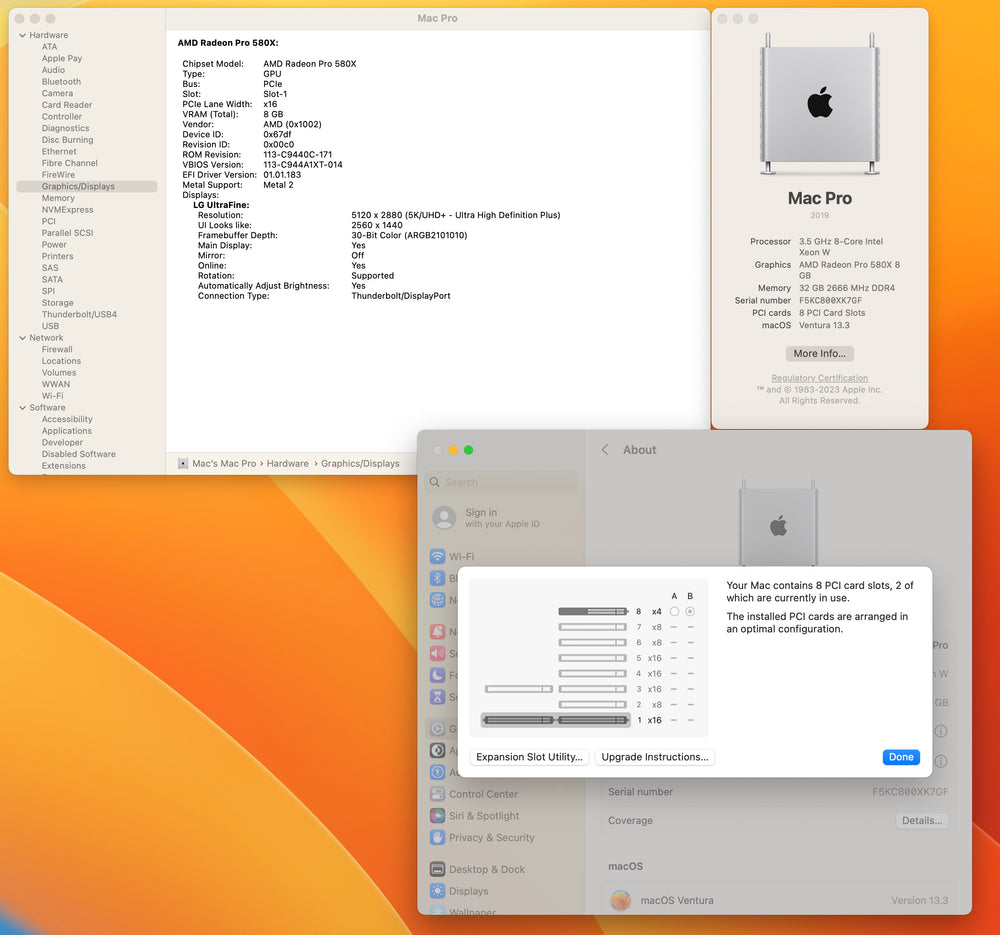Click the Wi-Fi icon in Settings sidebar

437,557
